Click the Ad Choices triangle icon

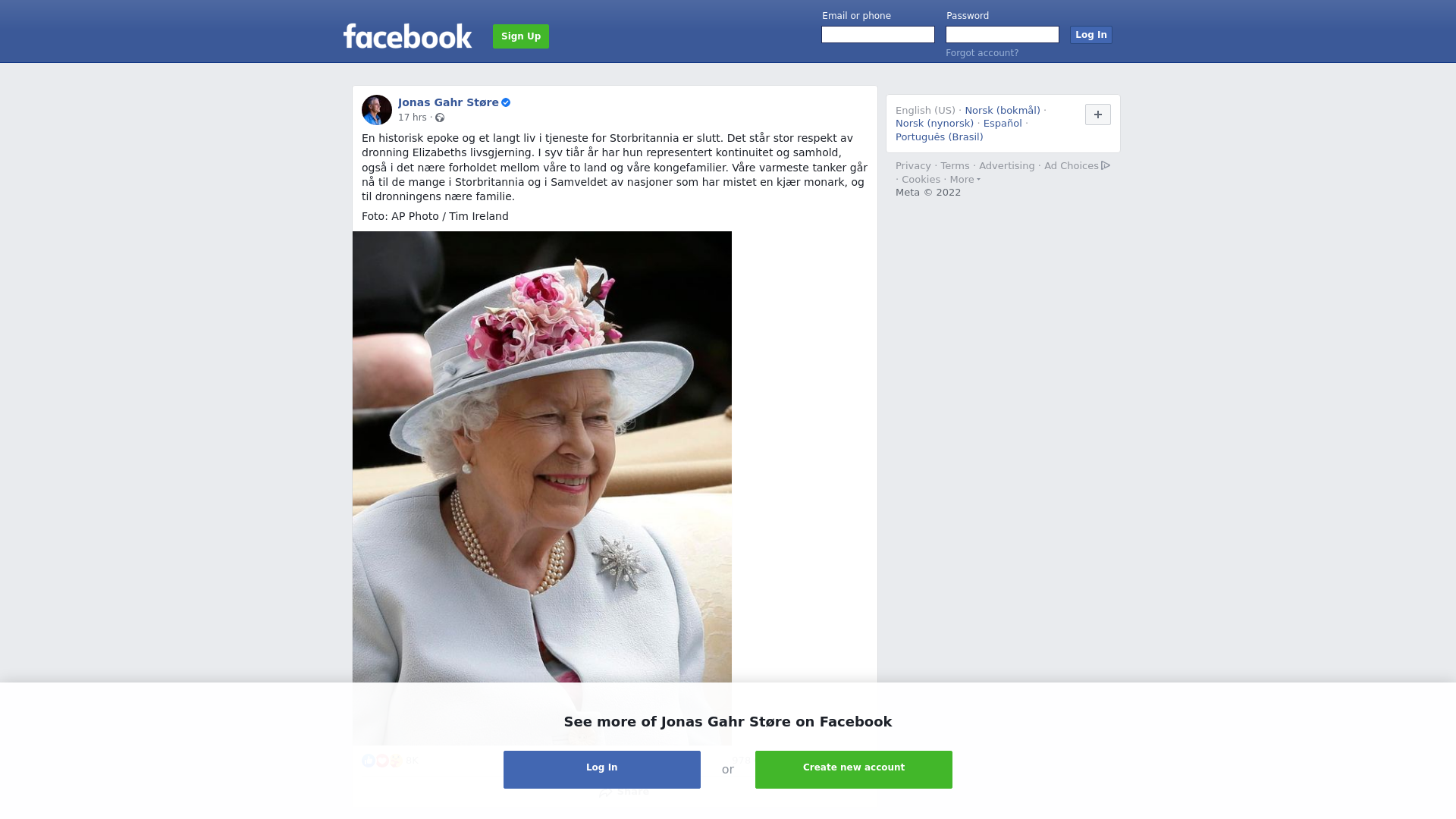(1106, 165)
